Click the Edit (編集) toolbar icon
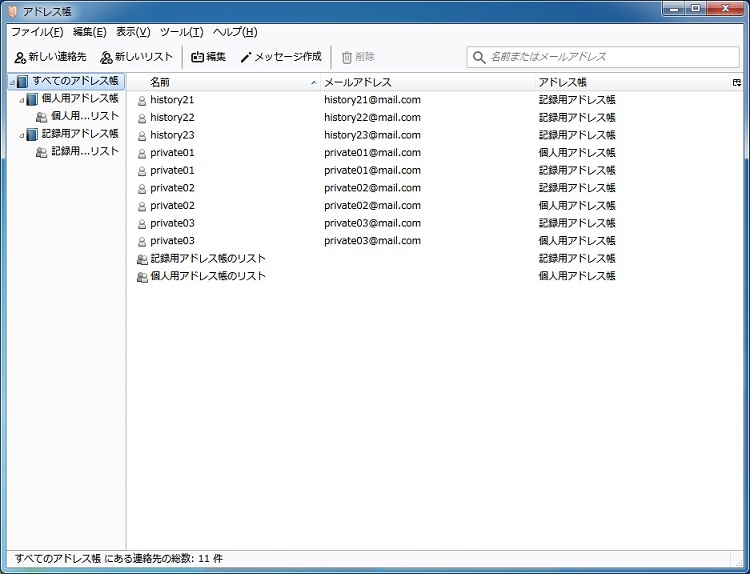This screenshot has height=574, width=750. (x=197, y=58)
